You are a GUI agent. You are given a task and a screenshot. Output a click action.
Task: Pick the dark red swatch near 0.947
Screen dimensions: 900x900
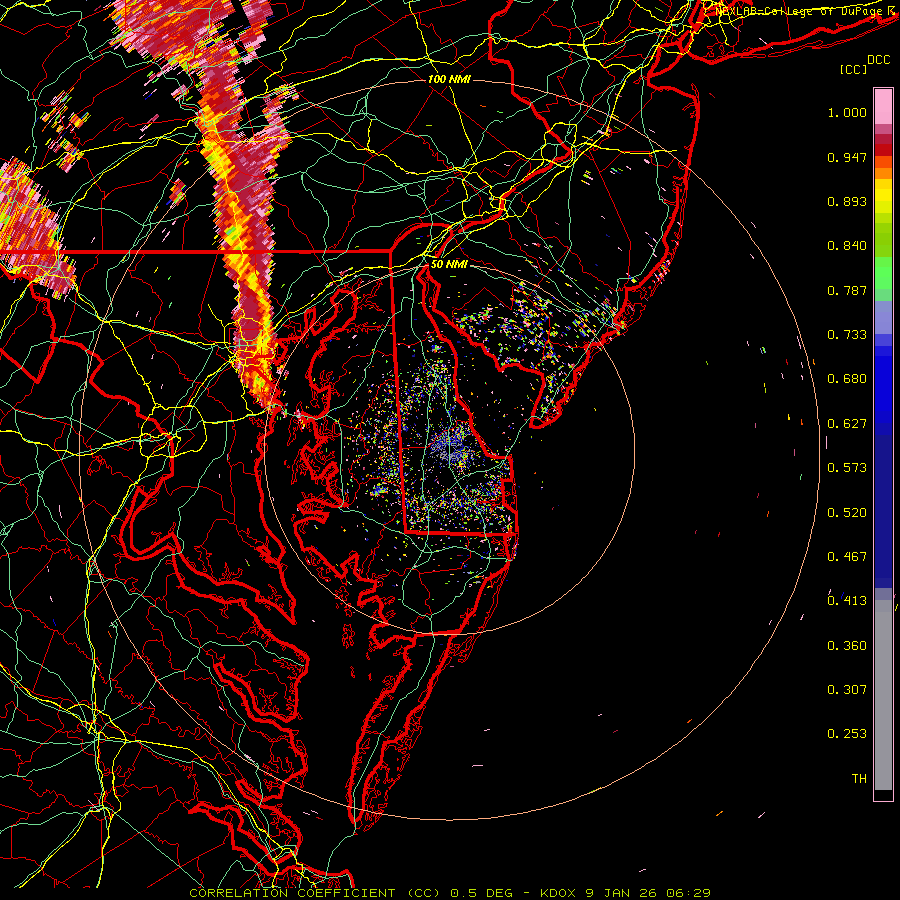883,149
